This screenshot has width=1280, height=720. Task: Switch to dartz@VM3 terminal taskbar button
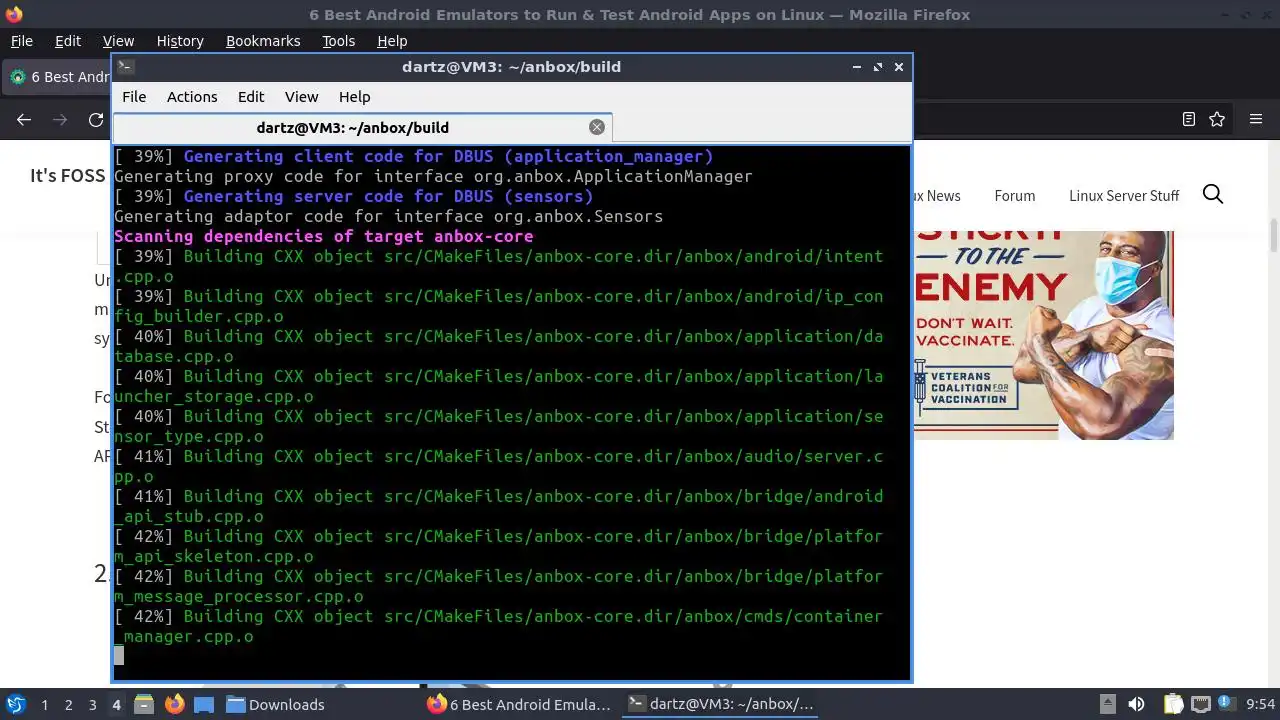click(x=720, y=704)
